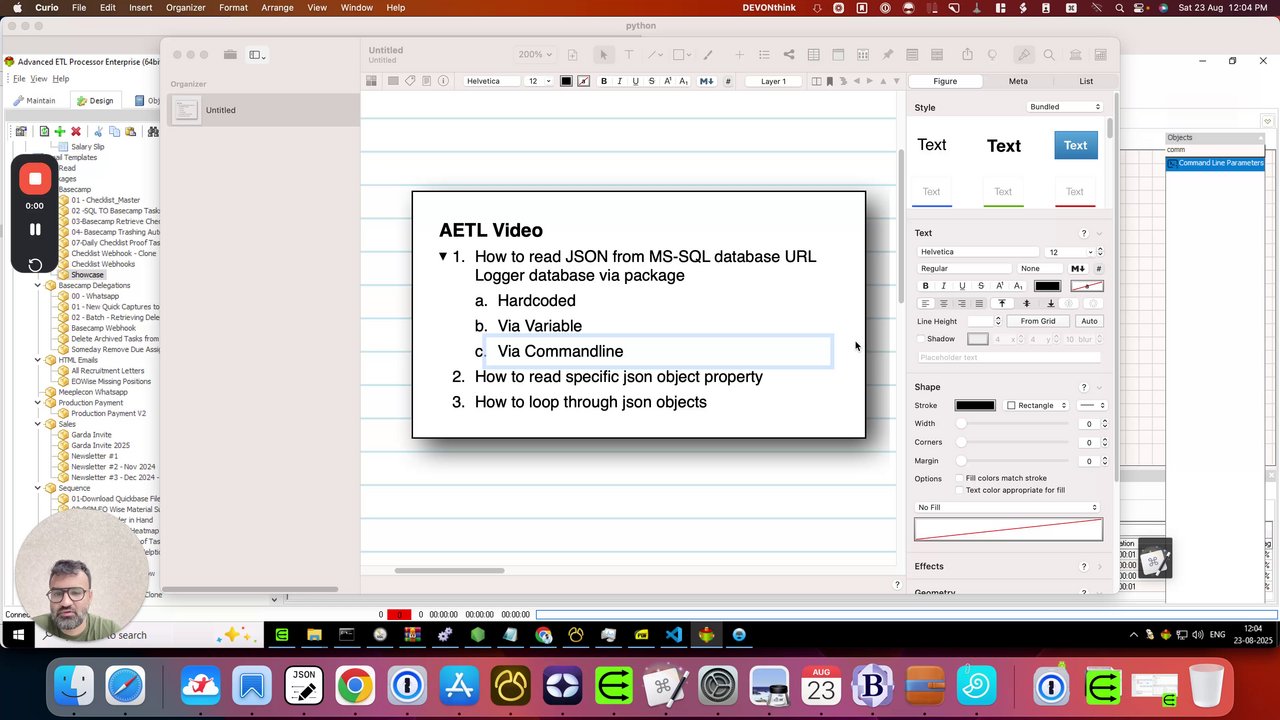Open the Layer 1 dropdown
Viewport: 1280px width, 720px height.
point(773,81)
